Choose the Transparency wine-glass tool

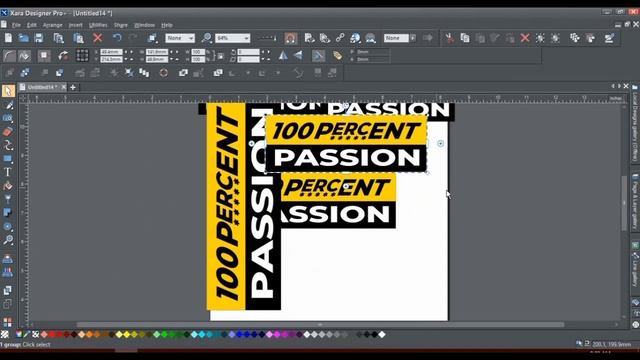[8, 199]
